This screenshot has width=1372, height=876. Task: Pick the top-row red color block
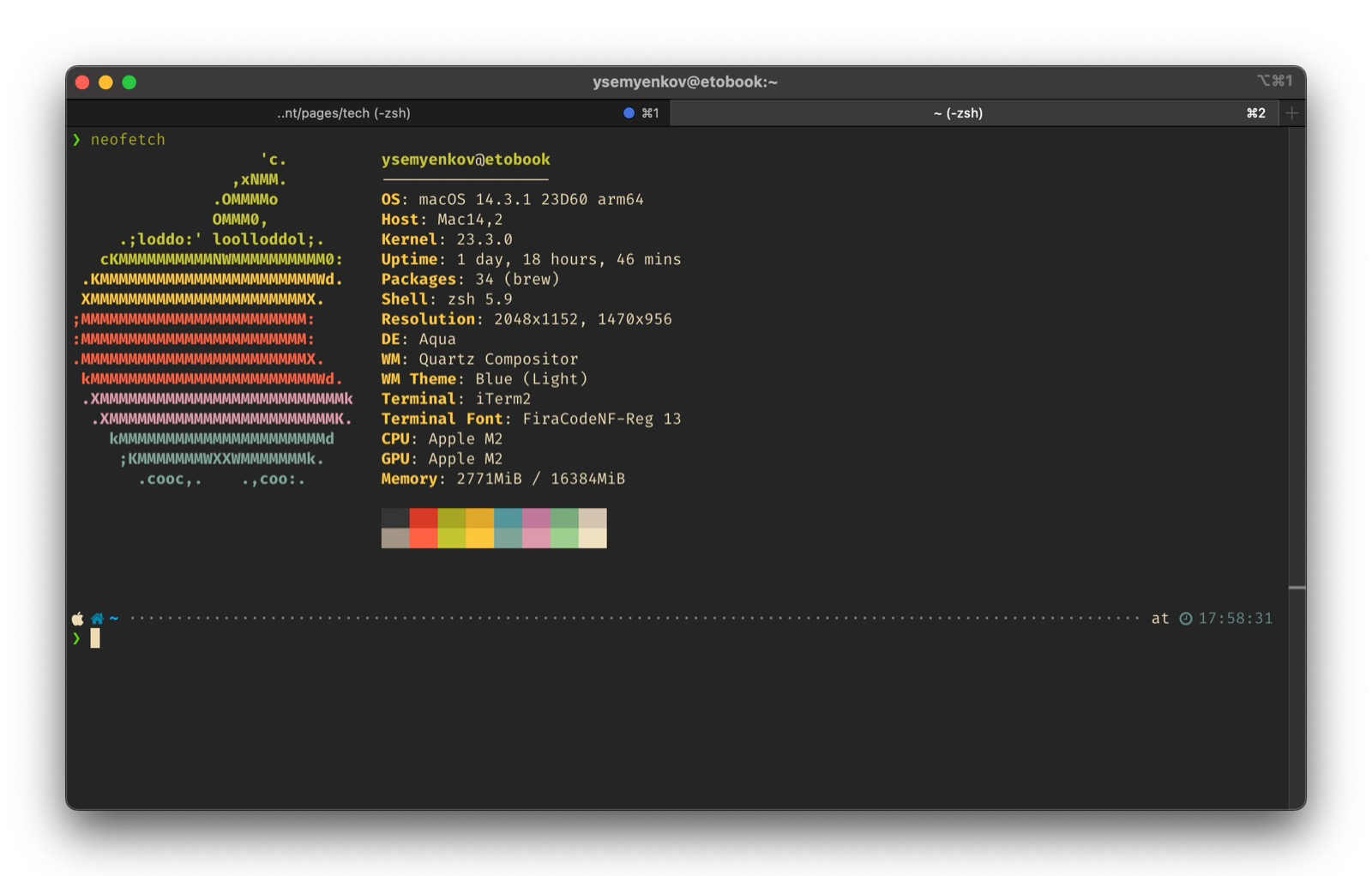pyautogui.click(x=424, y=517)
